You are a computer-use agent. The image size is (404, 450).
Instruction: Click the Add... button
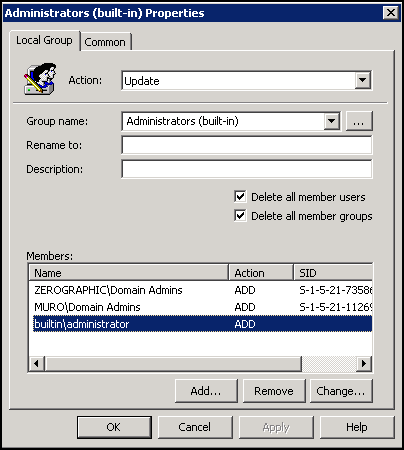pos(206,391)
